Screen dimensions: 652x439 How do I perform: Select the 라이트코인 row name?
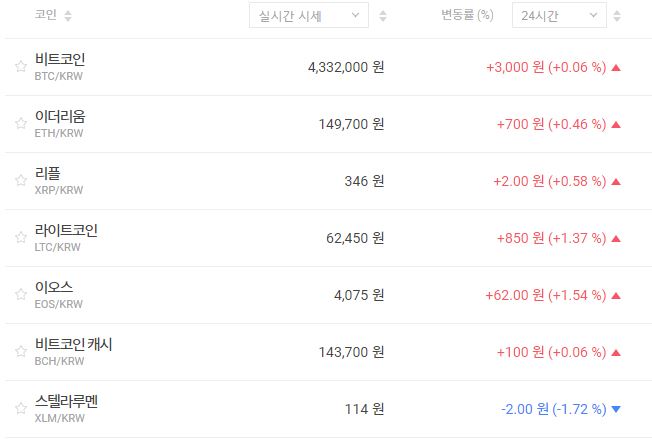(66, 231)
